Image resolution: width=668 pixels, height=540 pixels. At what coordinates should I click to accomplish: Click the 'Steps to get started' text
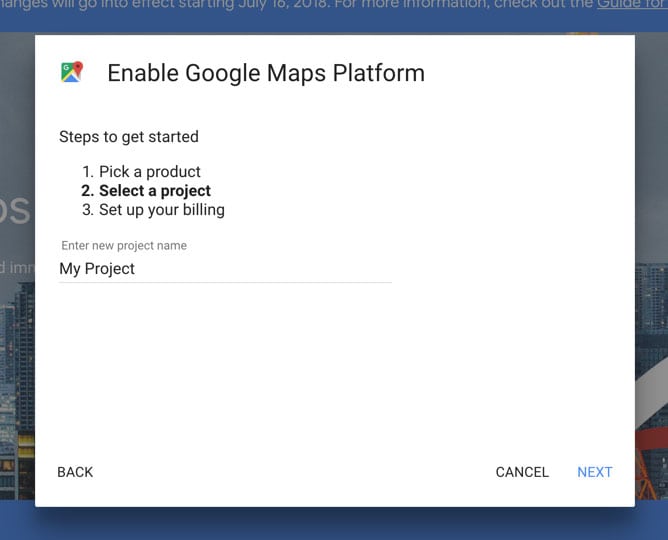coord(129,137)
